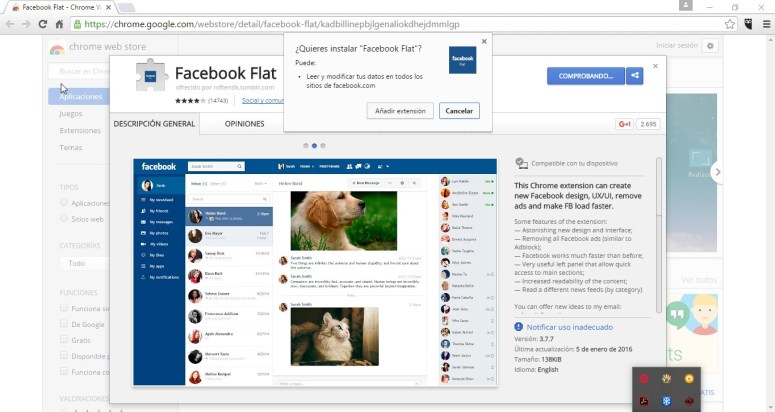Open the Todo categories dropdown
The width and height of the screenshot is (775, 412).
tap(85, 263)
